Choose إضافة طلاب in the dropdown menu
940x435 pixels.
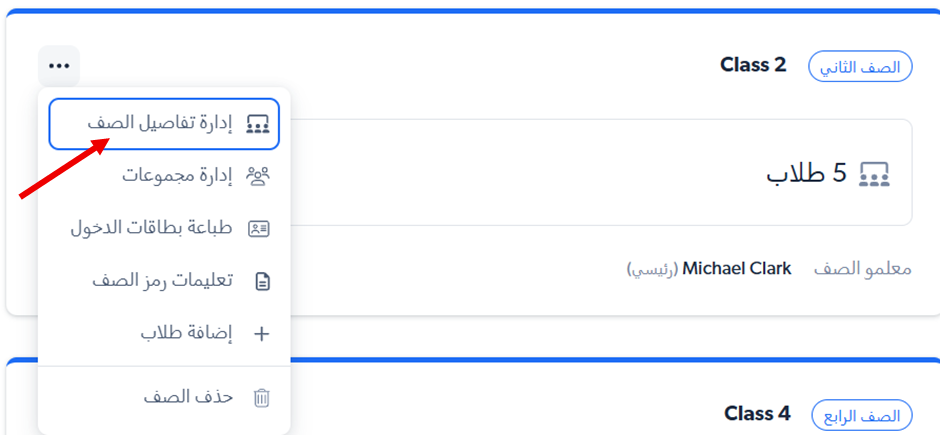[186, 333]
